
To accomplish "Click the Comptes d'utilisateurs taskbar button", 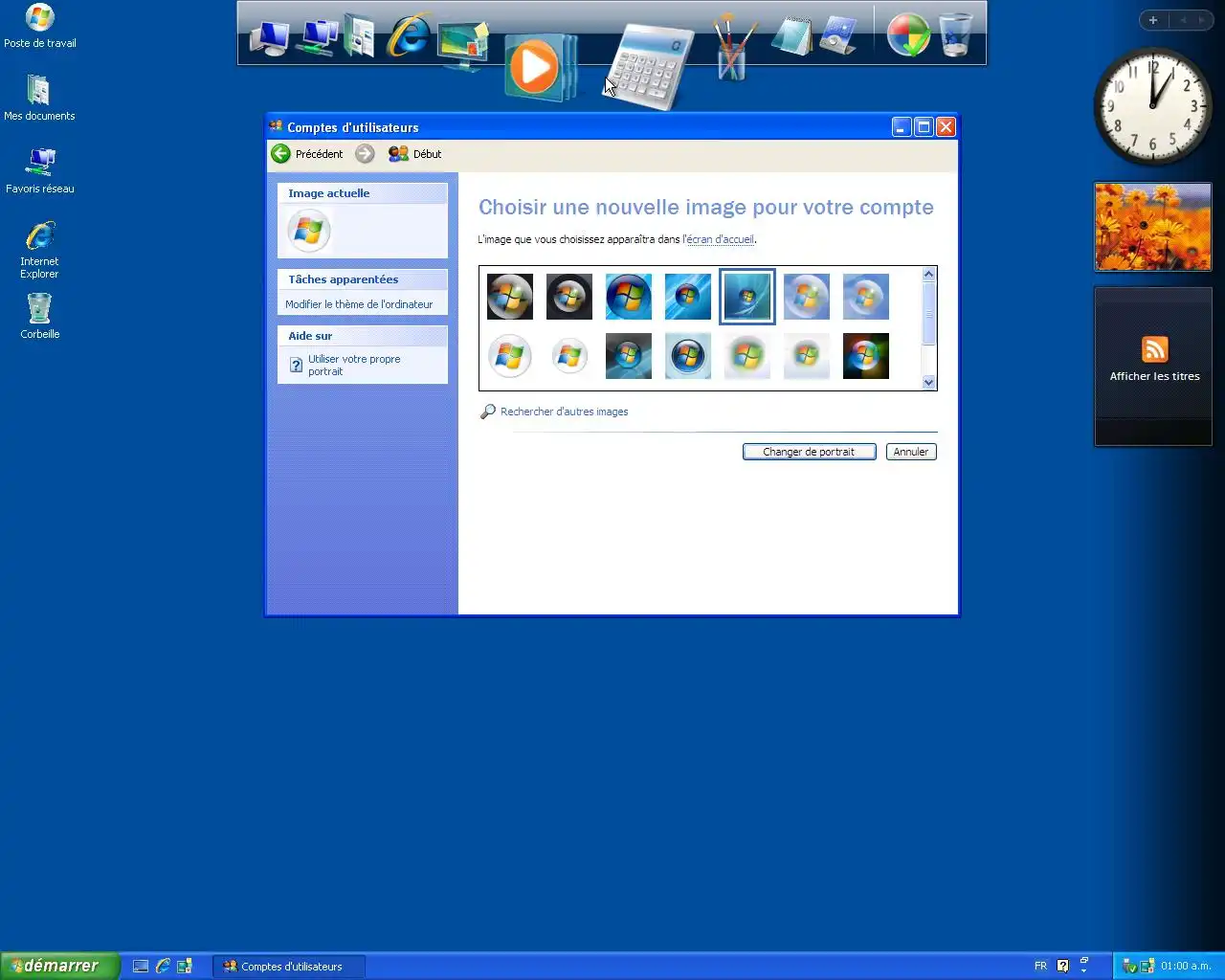I will point(289,967).
